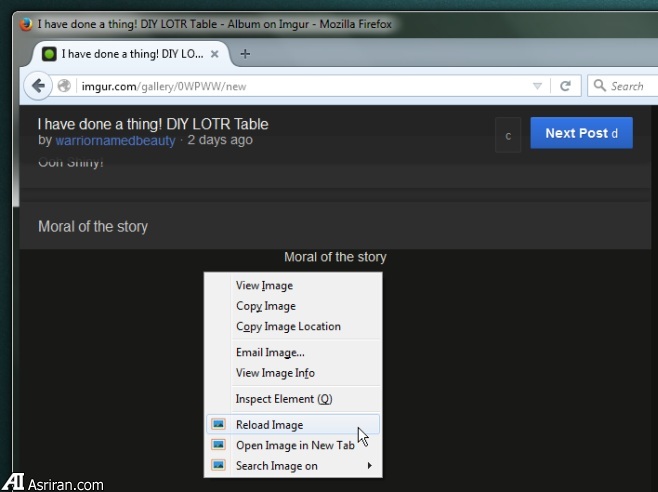Click the green Imgur favicon on the tab

pyautogui.click(x=47, y=54)
